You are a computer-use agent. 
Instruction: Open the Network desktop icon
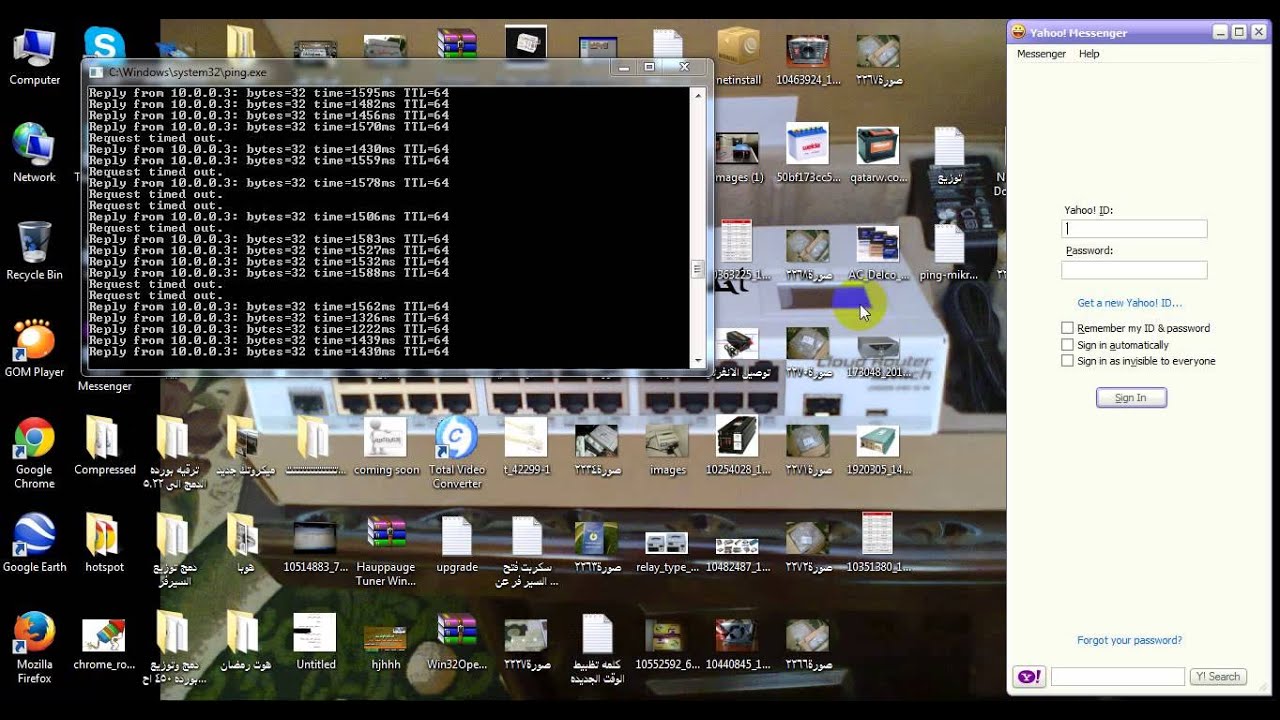(x=34, y=153)
